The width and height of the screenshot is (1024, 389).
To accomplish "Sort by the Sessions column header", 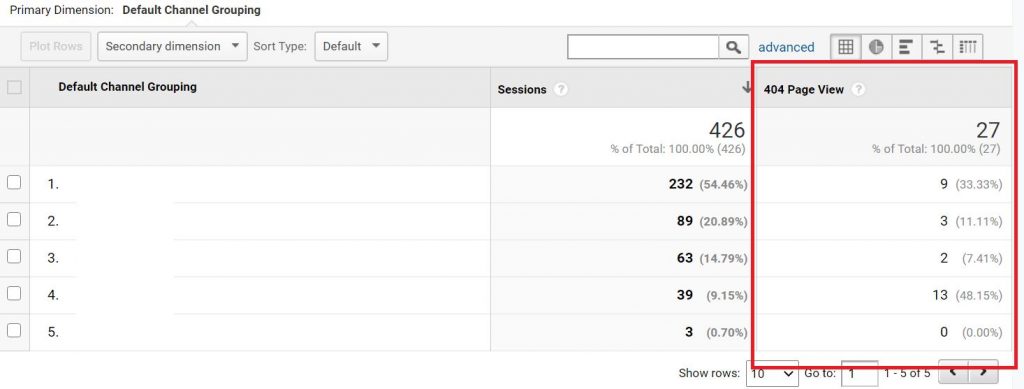I will 522,90.
